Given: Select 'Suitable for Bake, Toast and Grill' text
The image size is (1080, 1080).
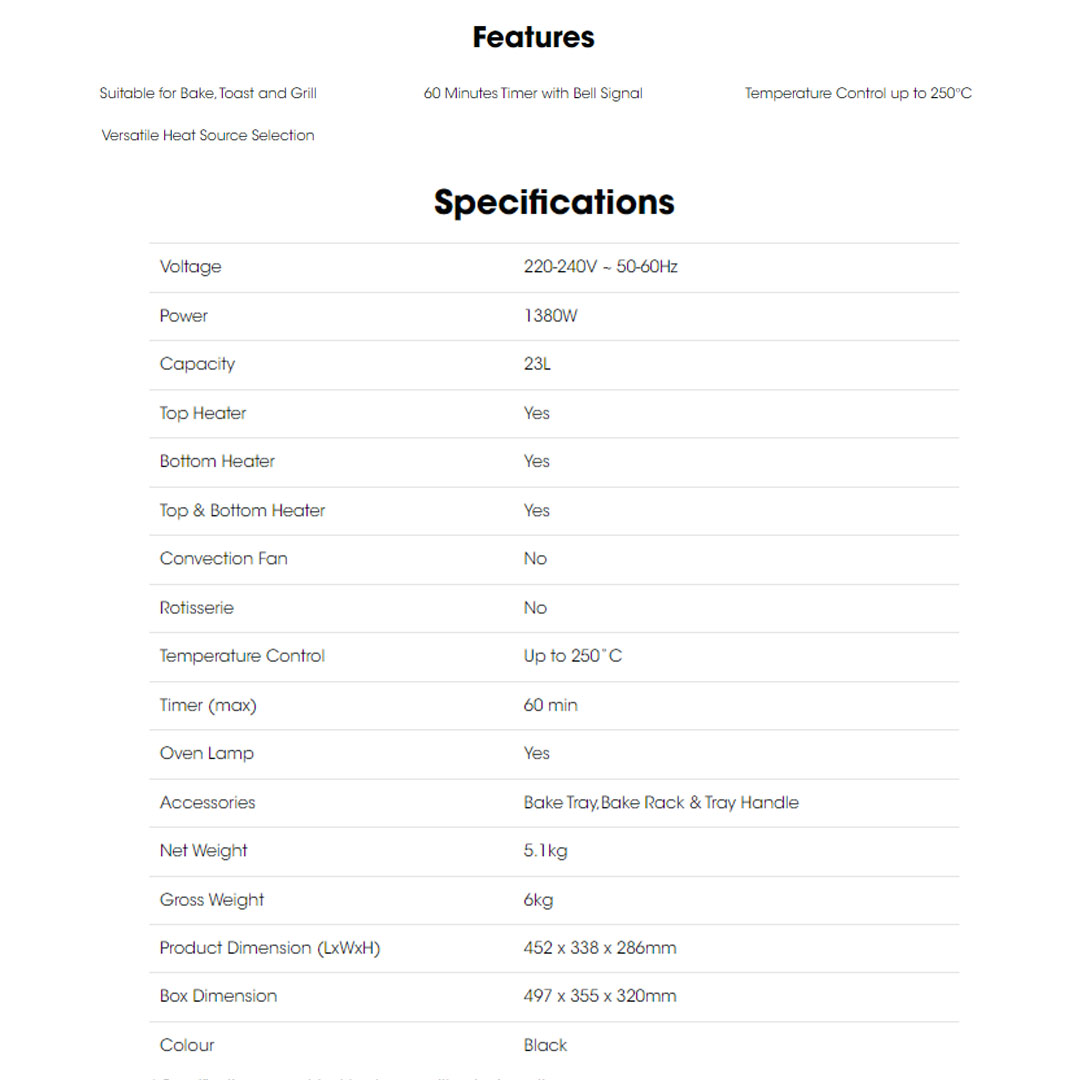Looking at the screenshot, I should [x=208, y=93].
